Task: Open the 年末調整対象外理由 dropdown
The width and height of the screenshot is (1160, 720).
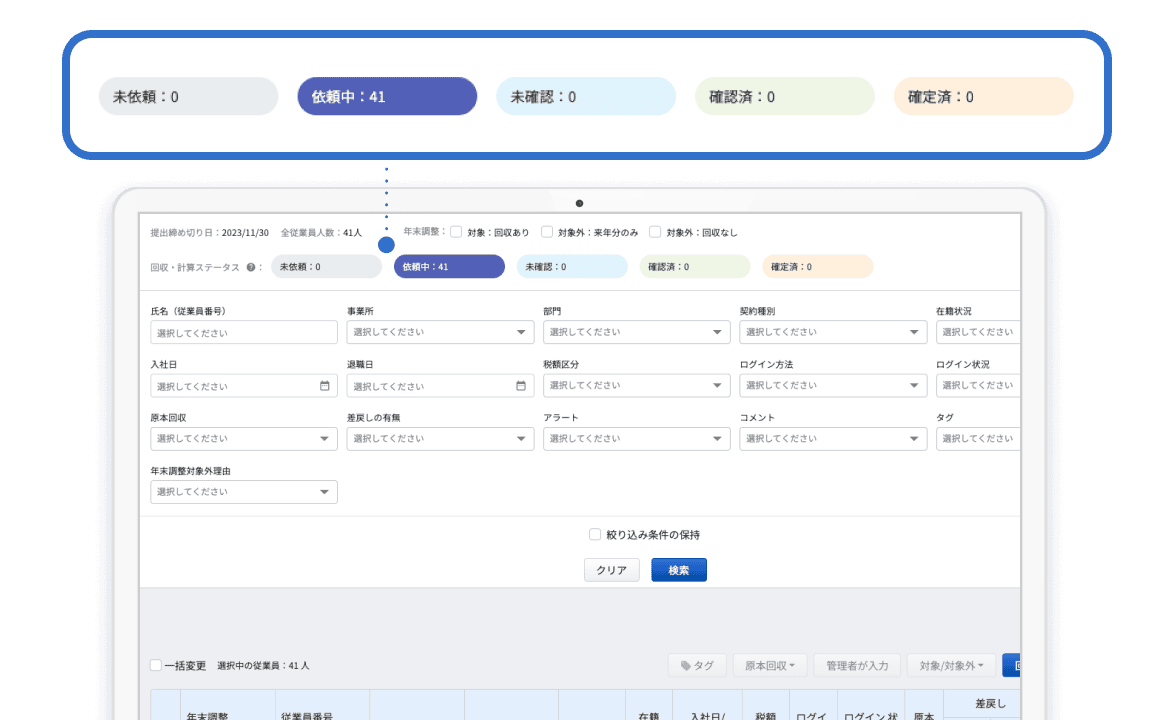Action: (x=244, y=492)
